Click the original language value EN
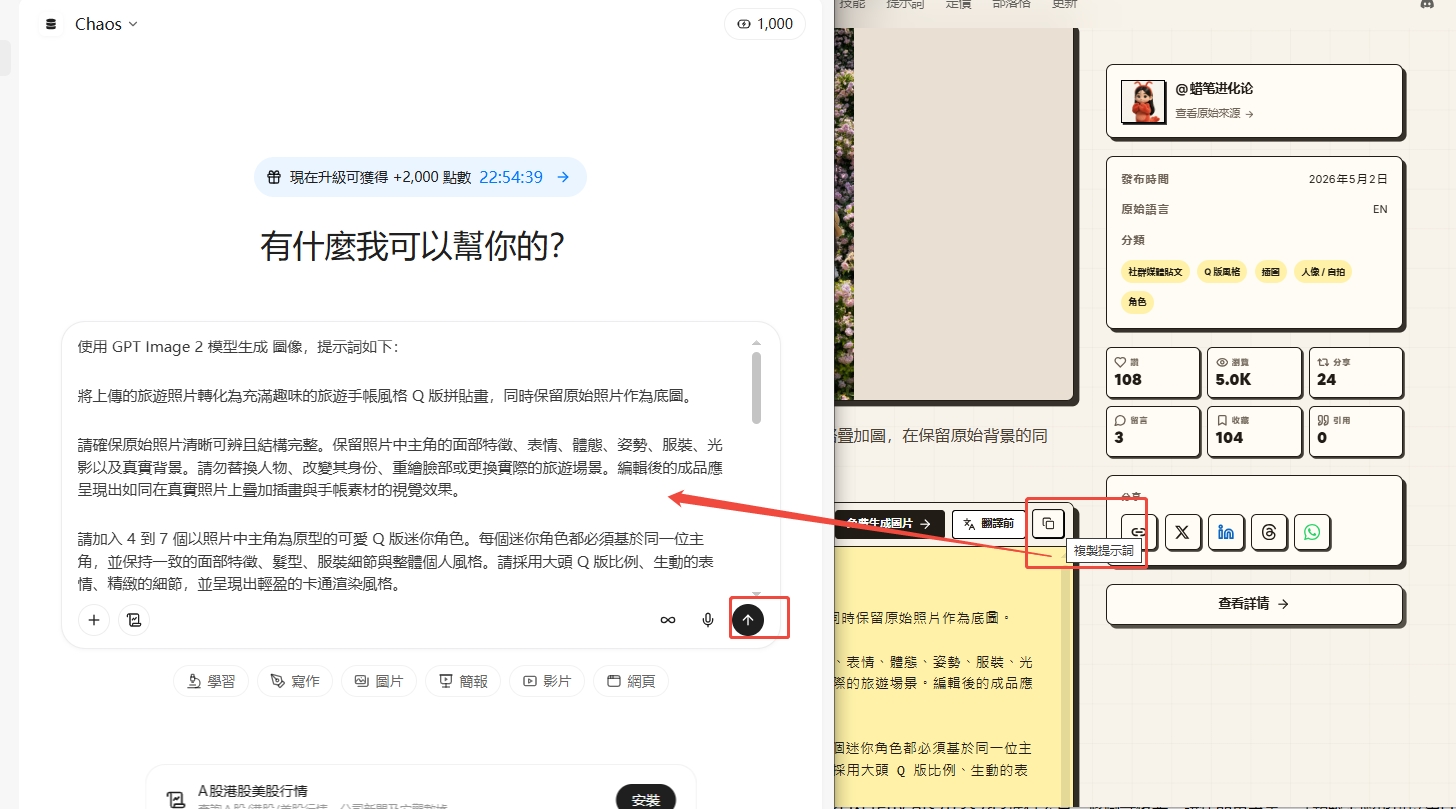 1380,210
